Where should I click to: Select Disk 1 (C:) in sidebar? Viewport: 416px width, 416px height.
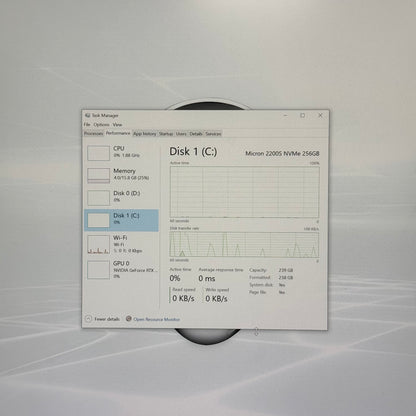pyautogui.click(x=121, y=220)
